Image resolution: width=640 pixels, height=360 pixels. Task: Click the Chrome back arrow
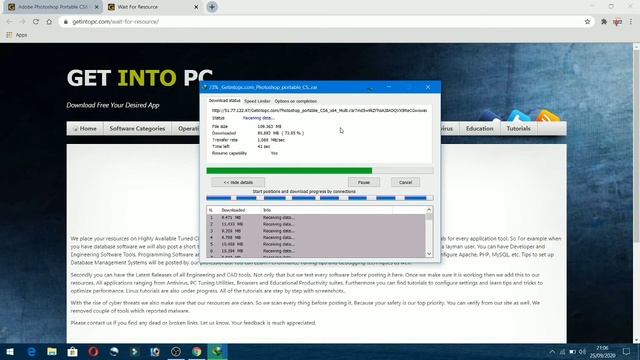click(9, 22)
